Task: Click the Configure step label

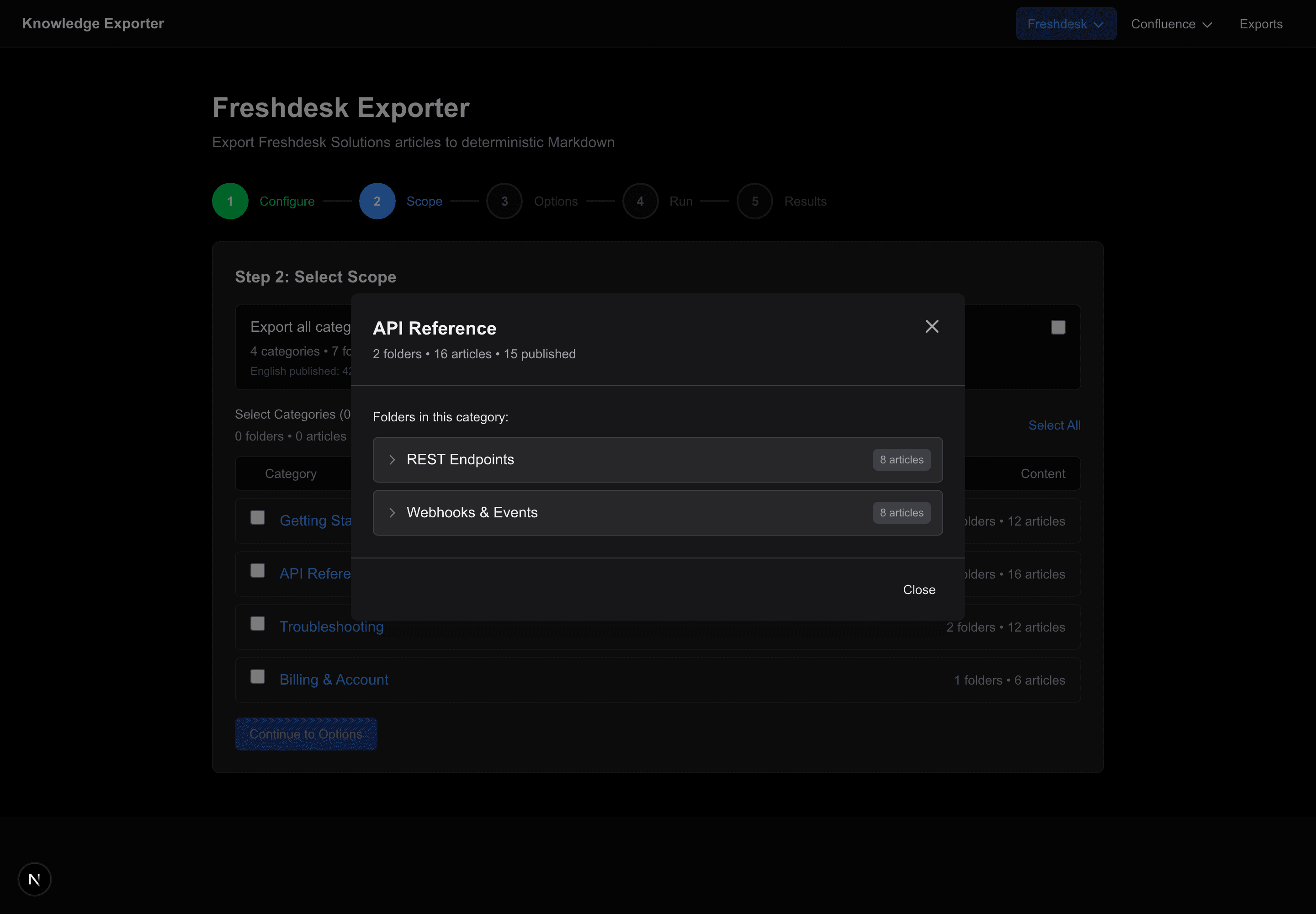Action: coord(287,201)
